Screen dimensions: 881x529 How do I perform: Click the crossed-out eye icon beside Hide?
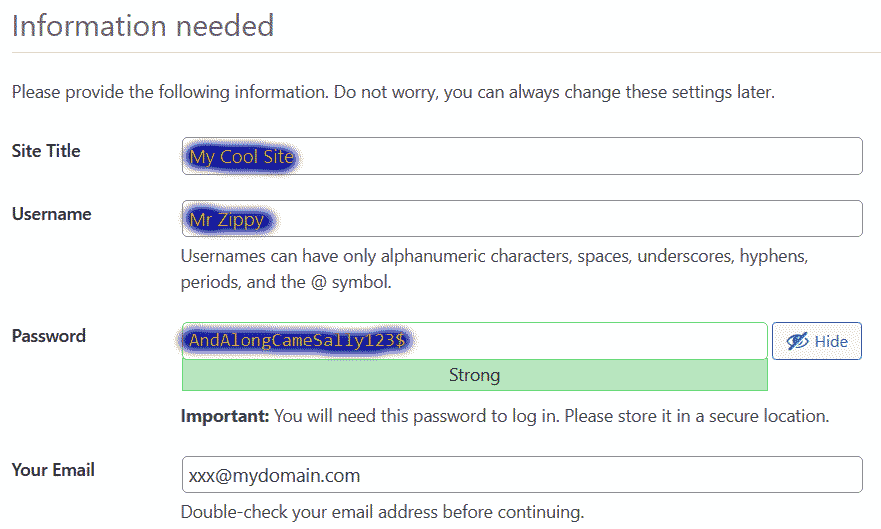797,341
